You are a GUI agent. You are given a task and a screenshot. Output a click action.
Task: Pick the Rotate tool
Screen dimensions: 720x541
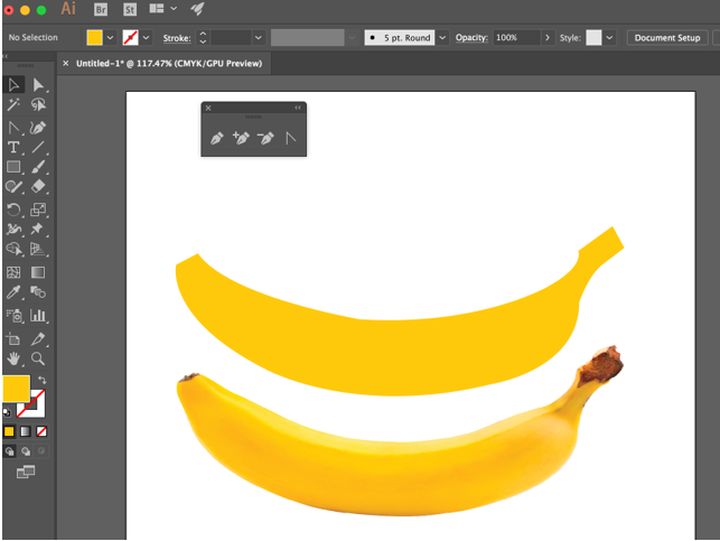(x=14, y=209)
